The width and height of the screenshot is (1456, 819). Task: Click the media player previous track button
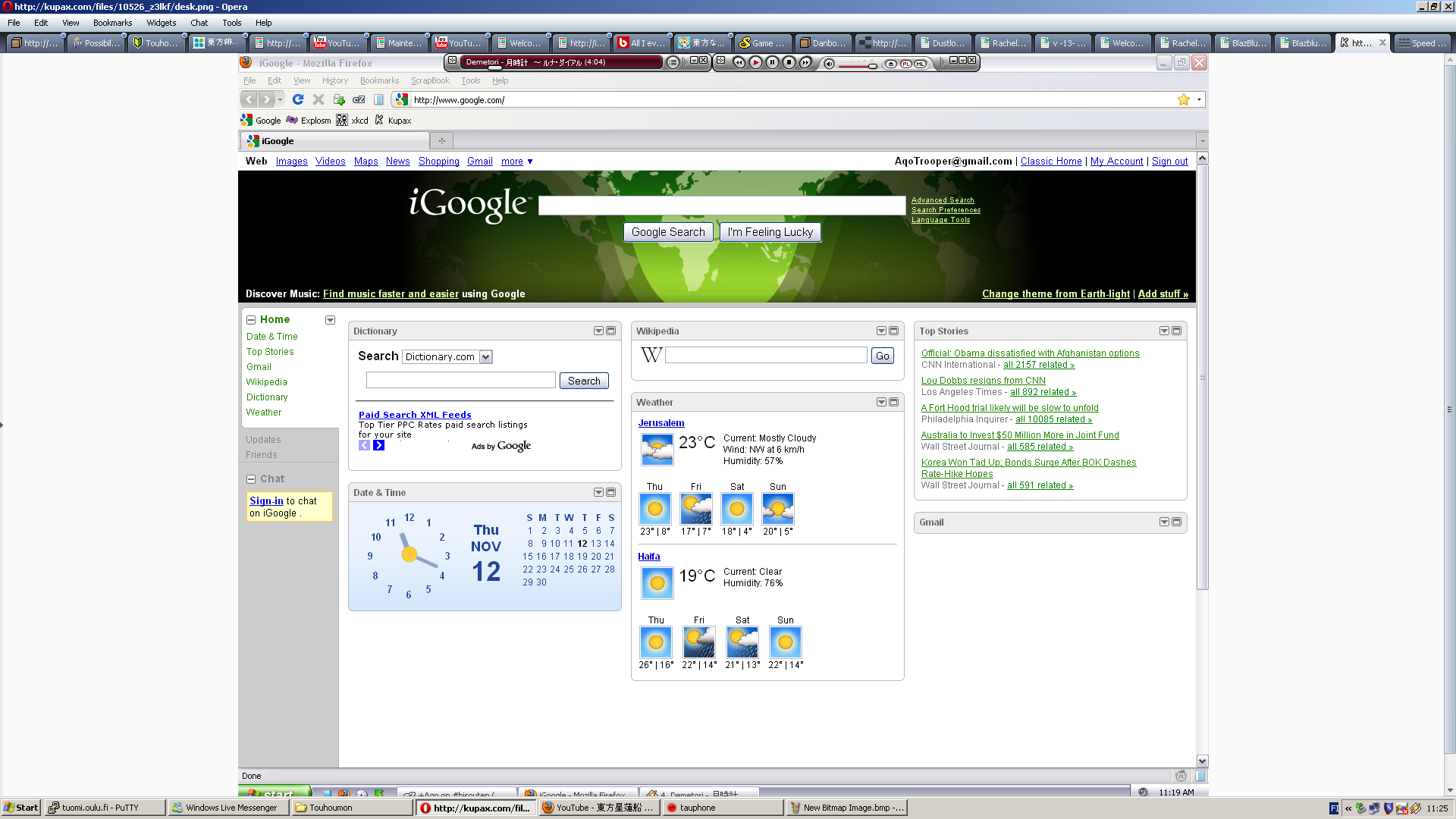click(739, 63)
